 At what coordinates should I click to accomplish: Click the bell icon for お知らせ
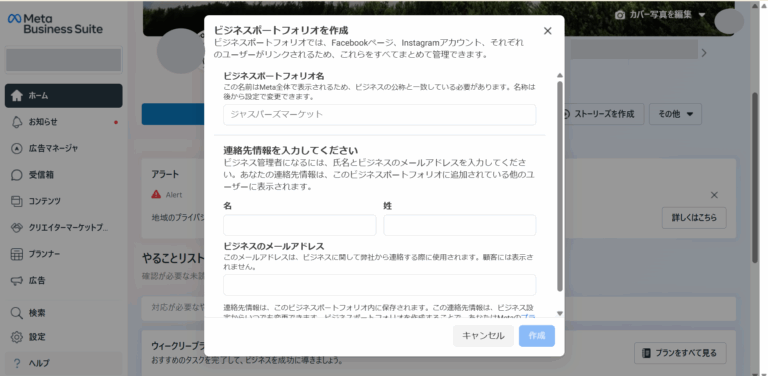coord(17,122)
